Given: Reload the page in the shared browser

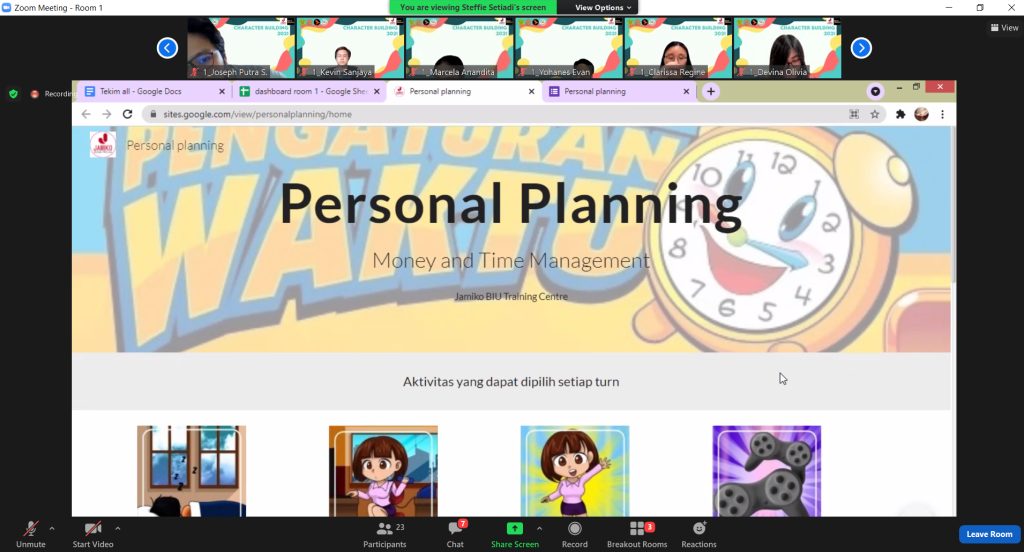Looking at the screenshot, I should tap(127, 114).
